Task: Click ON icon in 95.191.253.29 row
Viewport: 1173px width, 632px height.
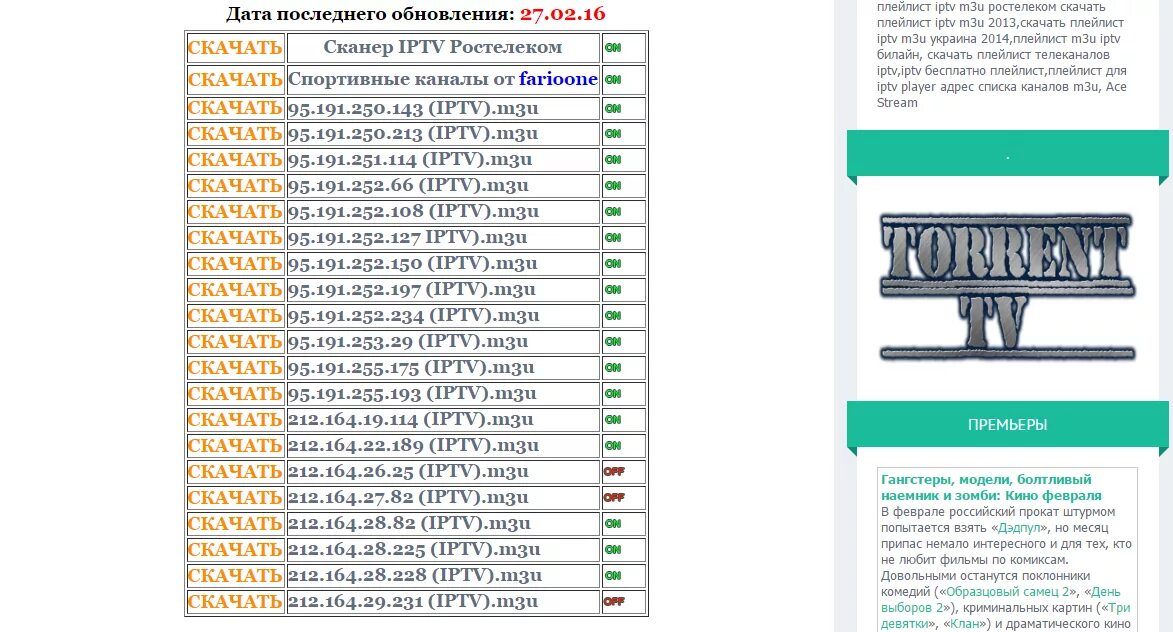Action: pyautogui.click(x=613, y=342)
